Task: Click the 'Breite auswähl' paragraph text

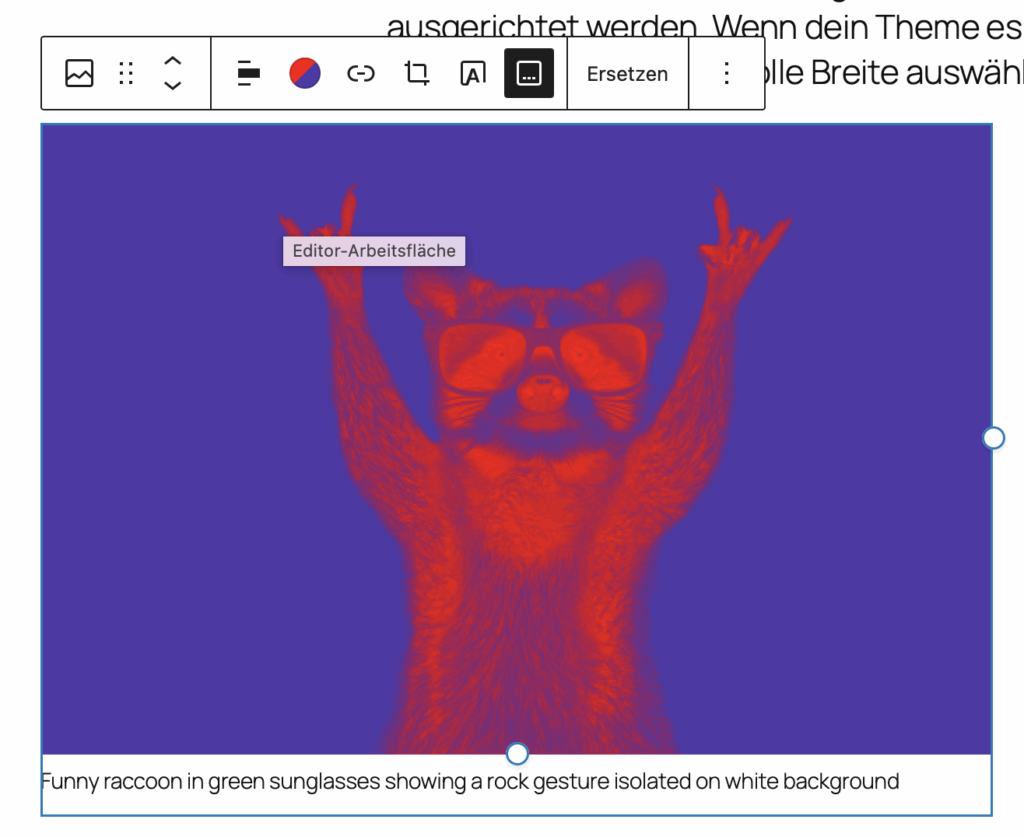Action: (900, 73)
